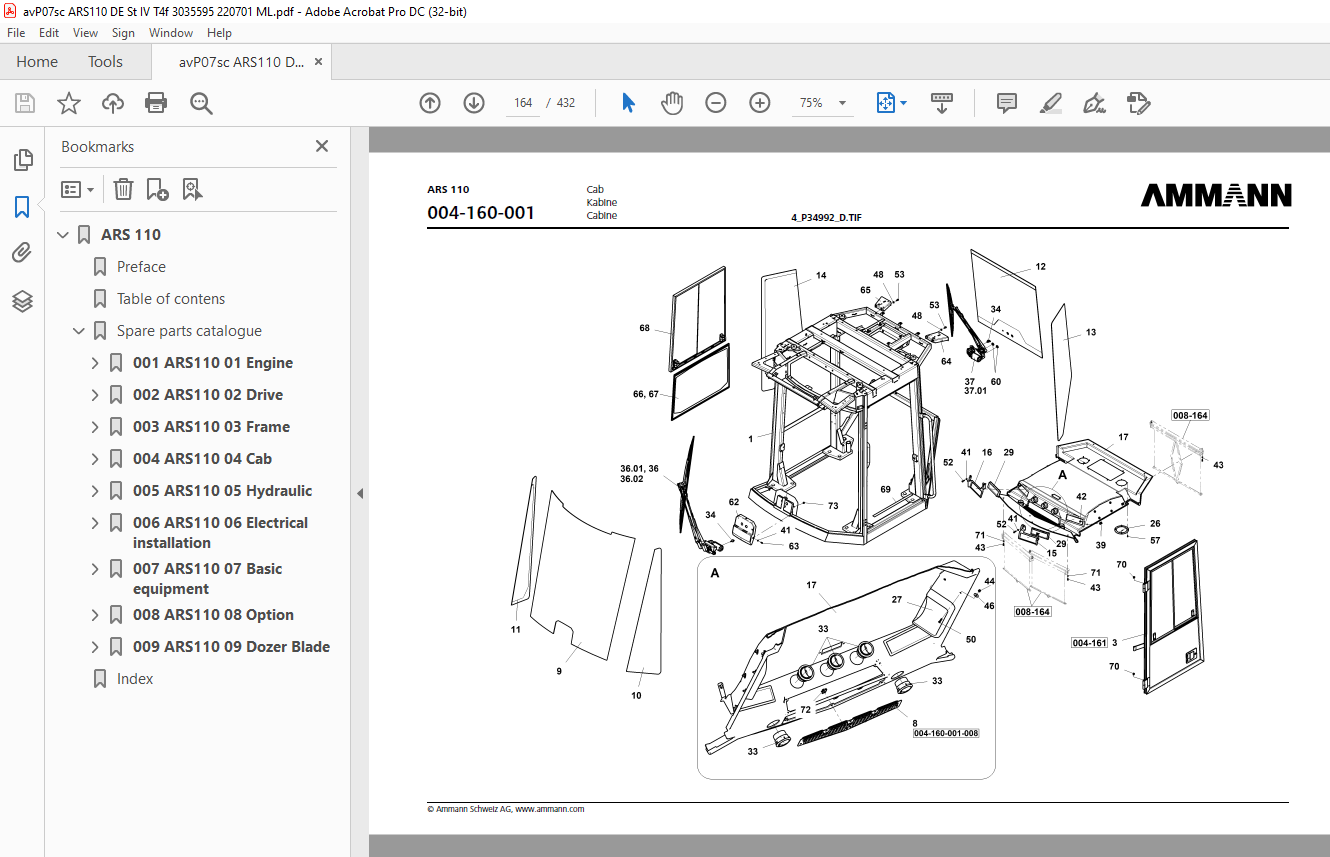The image size is (1330, 857).
Task: Add a new bookmark
Action: 157,189
